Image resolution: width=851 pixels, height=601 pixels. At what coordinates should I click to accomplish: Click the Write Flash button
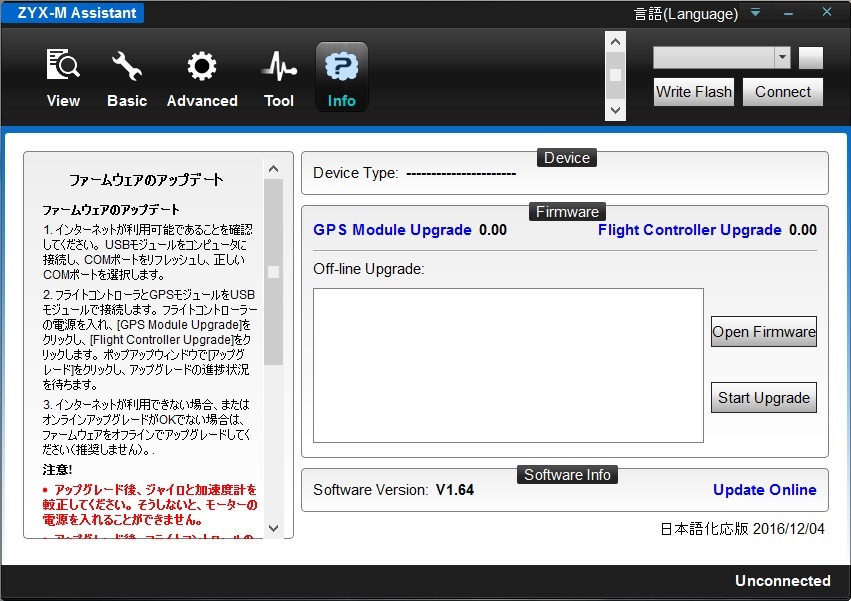[x=694, y=92]
